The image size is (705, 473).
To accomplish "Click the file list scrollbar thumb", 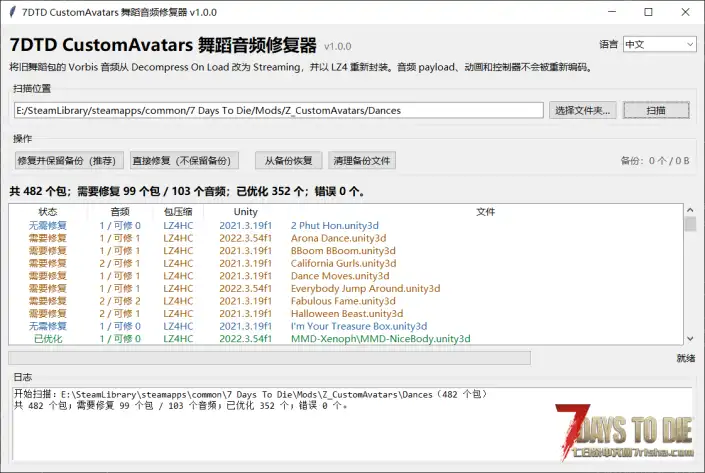I will pos(690,224).
